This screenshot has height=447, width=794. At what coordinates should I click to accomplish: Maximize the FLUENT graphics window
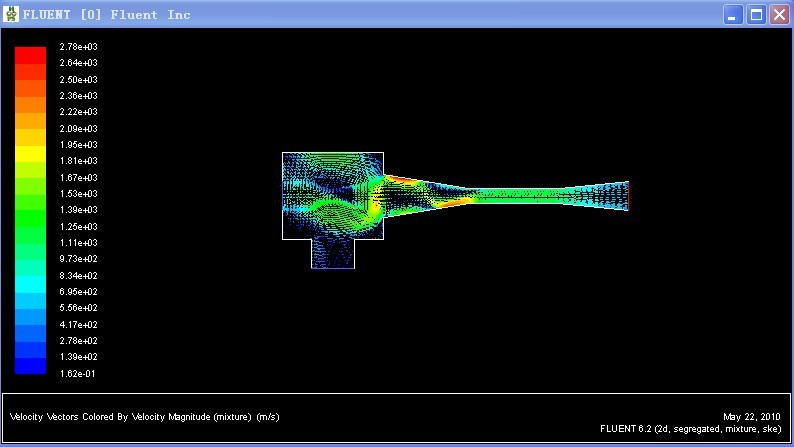(x=757, y=14)
